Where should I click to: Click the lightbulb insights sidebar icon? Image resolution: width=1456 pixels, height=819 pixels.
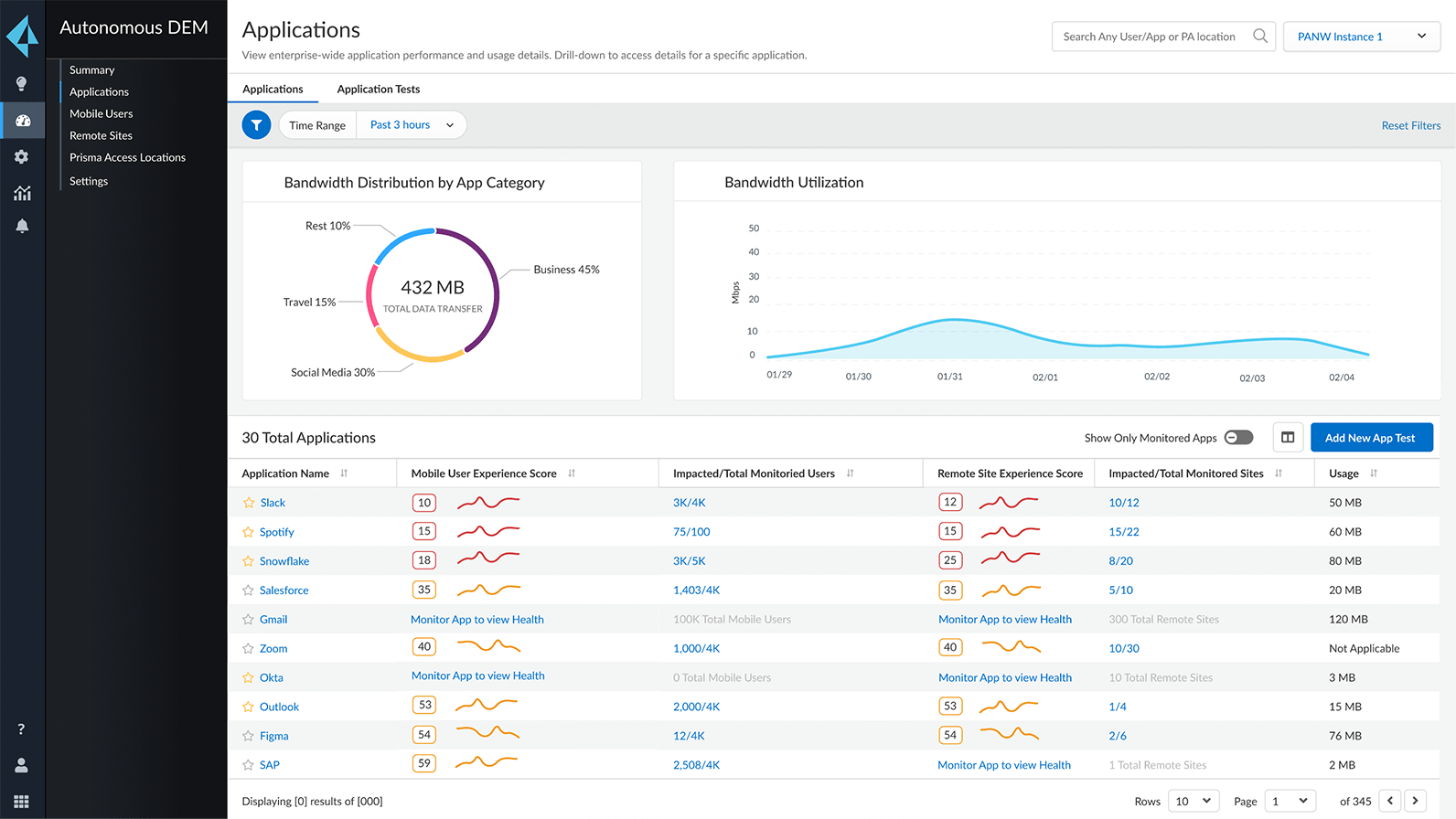point(22,84)
